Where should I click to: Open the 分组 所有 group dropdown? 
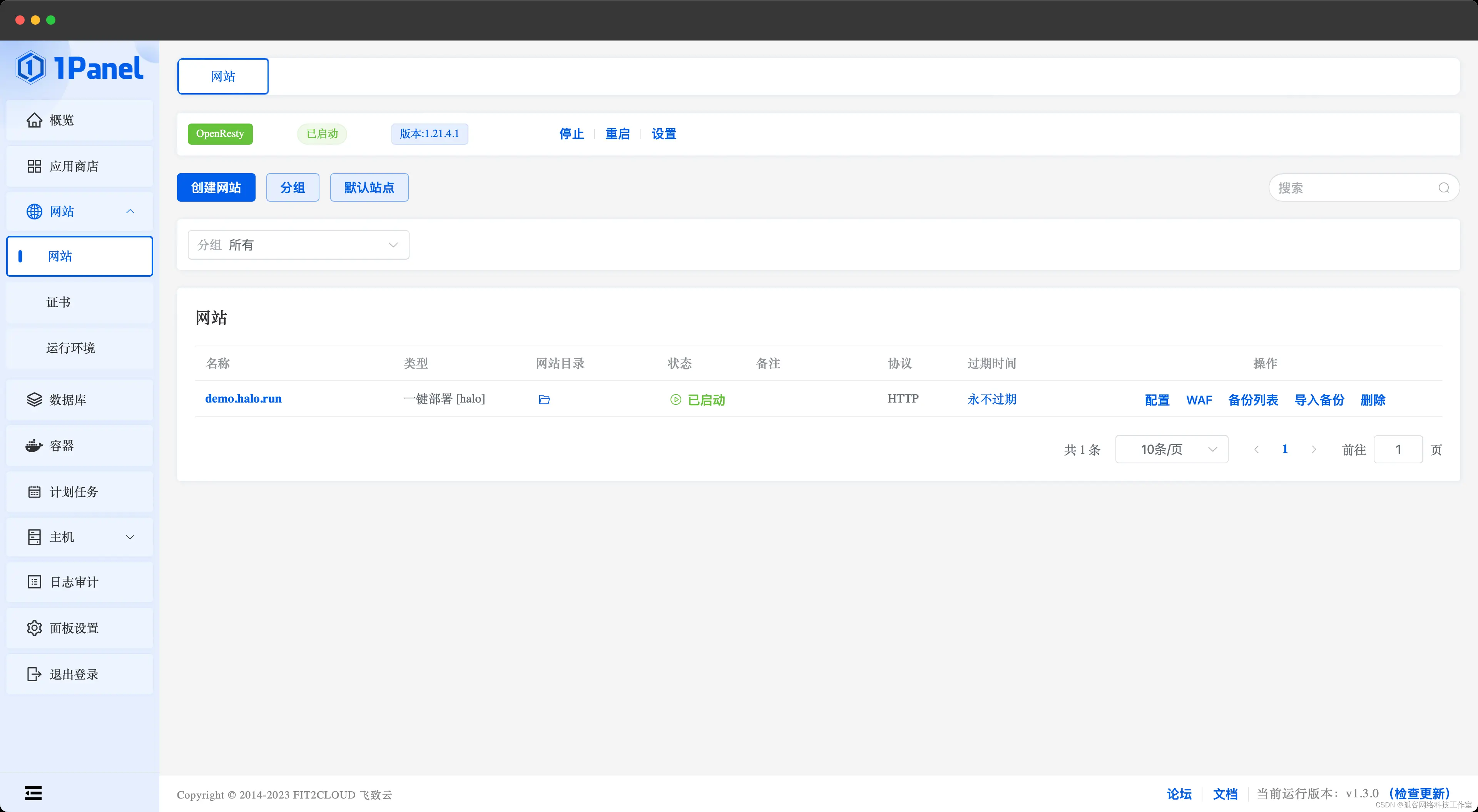click(298, 245)
